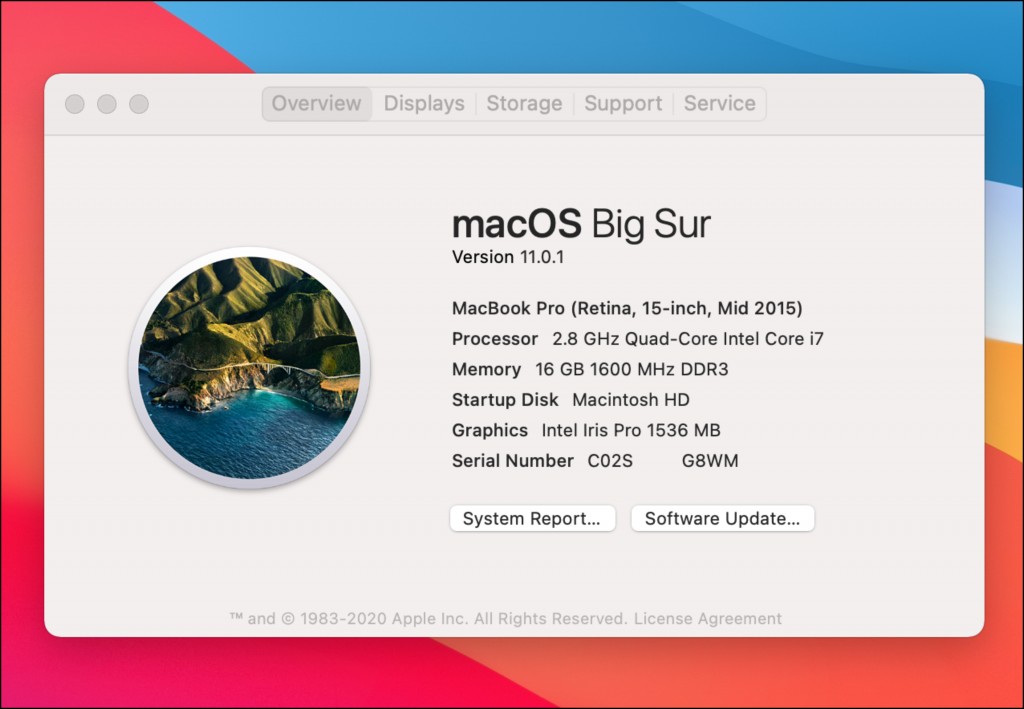Close the About This Mac window
Image resolution: width=1024 pixels, height=709 pixels.
click(75, 104)
